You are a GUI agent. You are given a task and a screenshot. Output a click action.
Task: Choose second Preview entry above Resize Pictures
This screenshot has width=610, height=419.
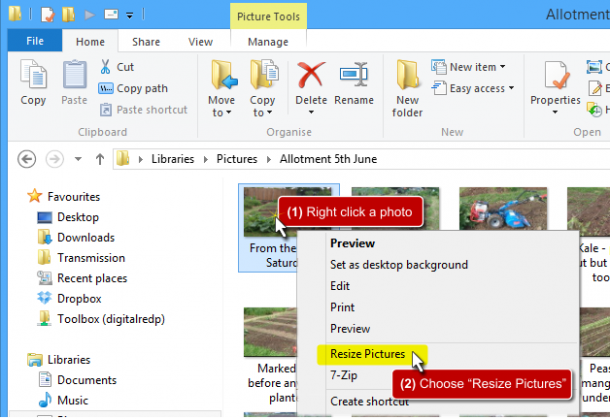350,329
